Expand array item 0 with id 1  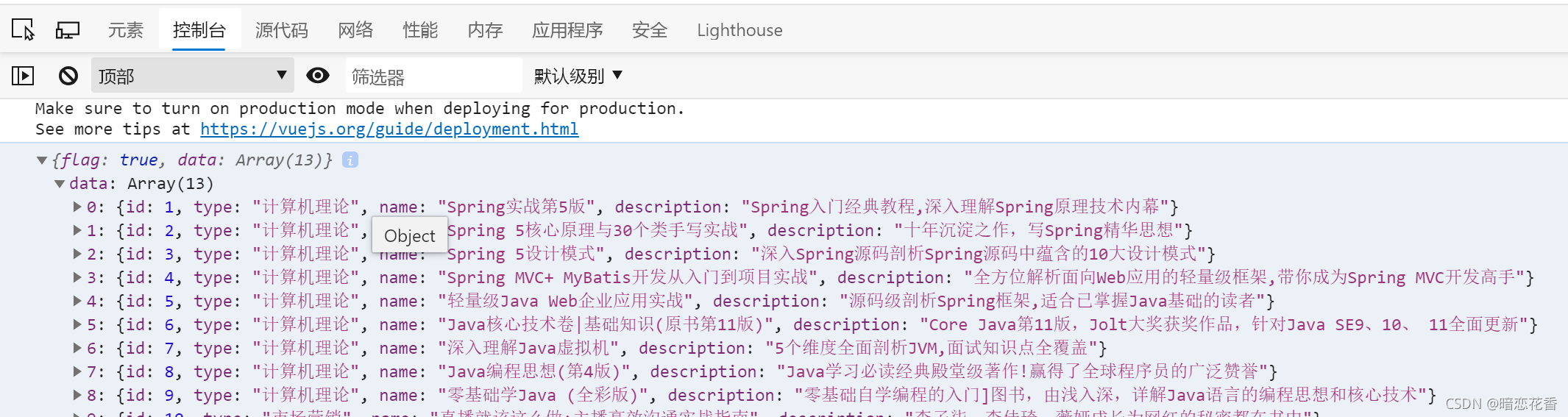[x=77, y=207]
